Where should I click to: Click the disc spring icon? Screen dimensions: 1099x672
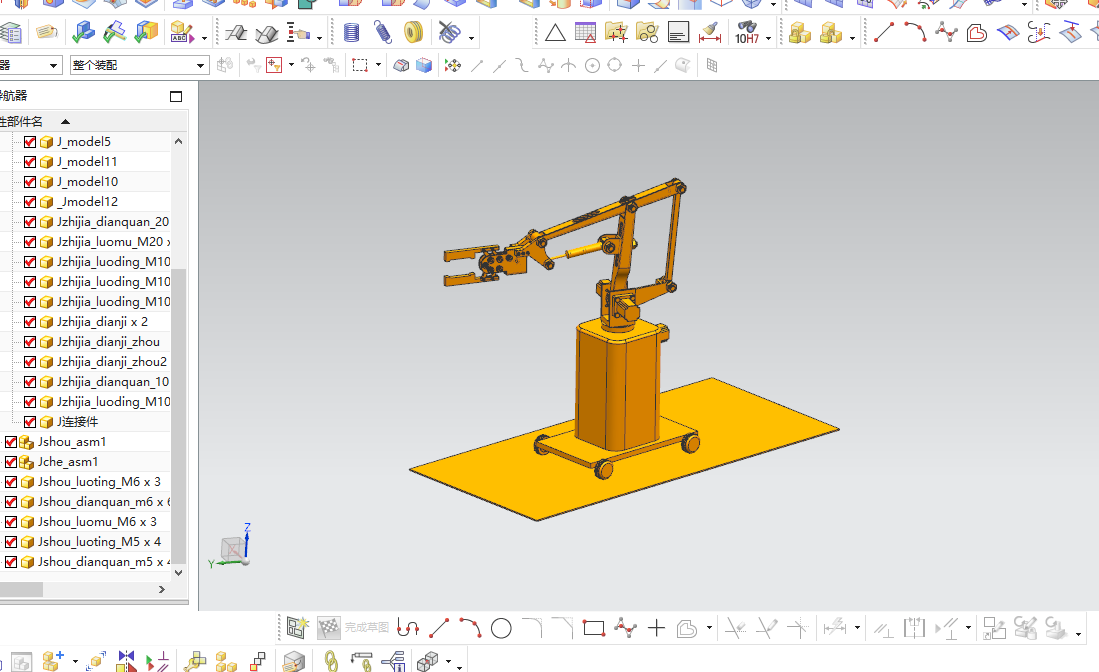tap(414, 32)
